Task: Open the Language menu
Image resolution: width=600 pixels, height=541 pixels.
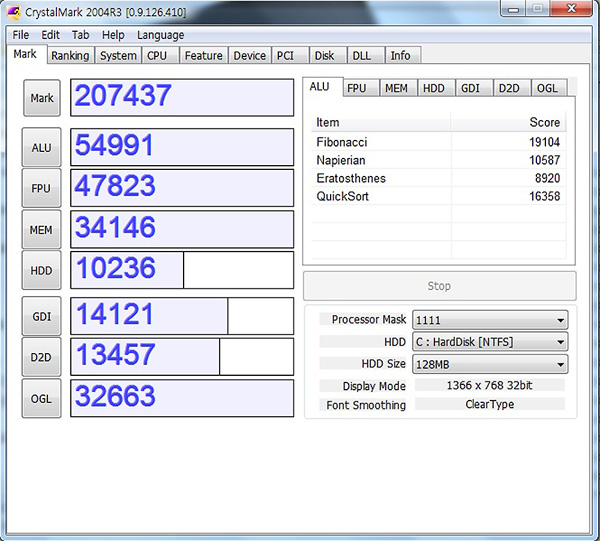Action: point(161,35)
